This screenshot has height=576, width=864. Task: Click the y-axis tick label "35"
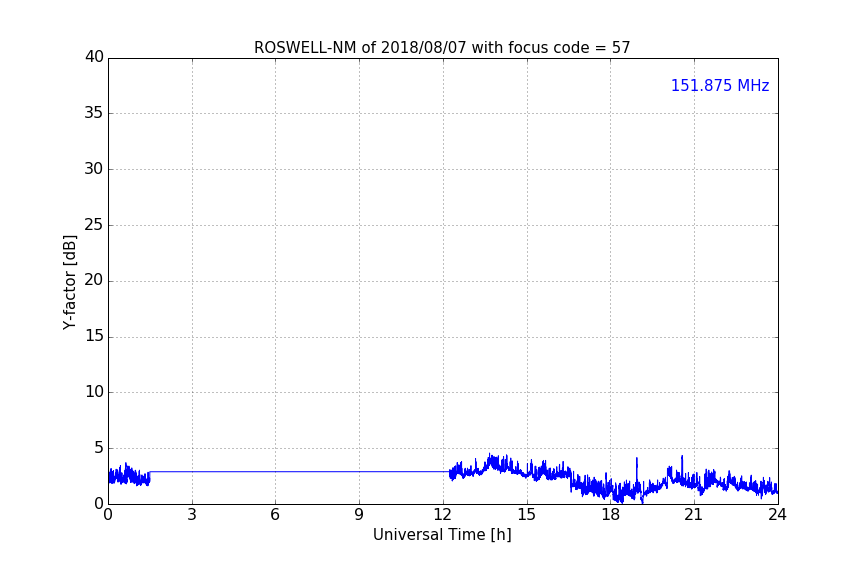coord(94,113)
